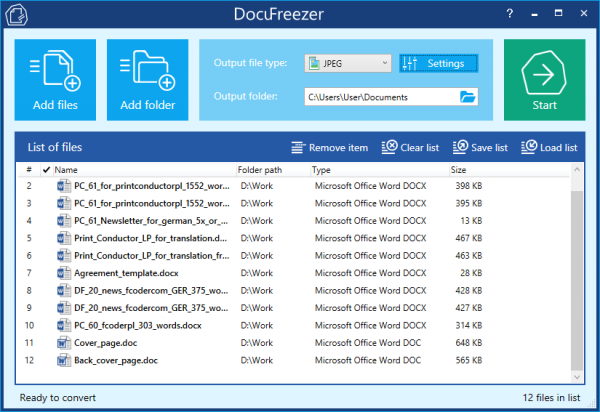Click the Add files button
The height and width of the screenshot is (412, 600).
coord(55,80)
